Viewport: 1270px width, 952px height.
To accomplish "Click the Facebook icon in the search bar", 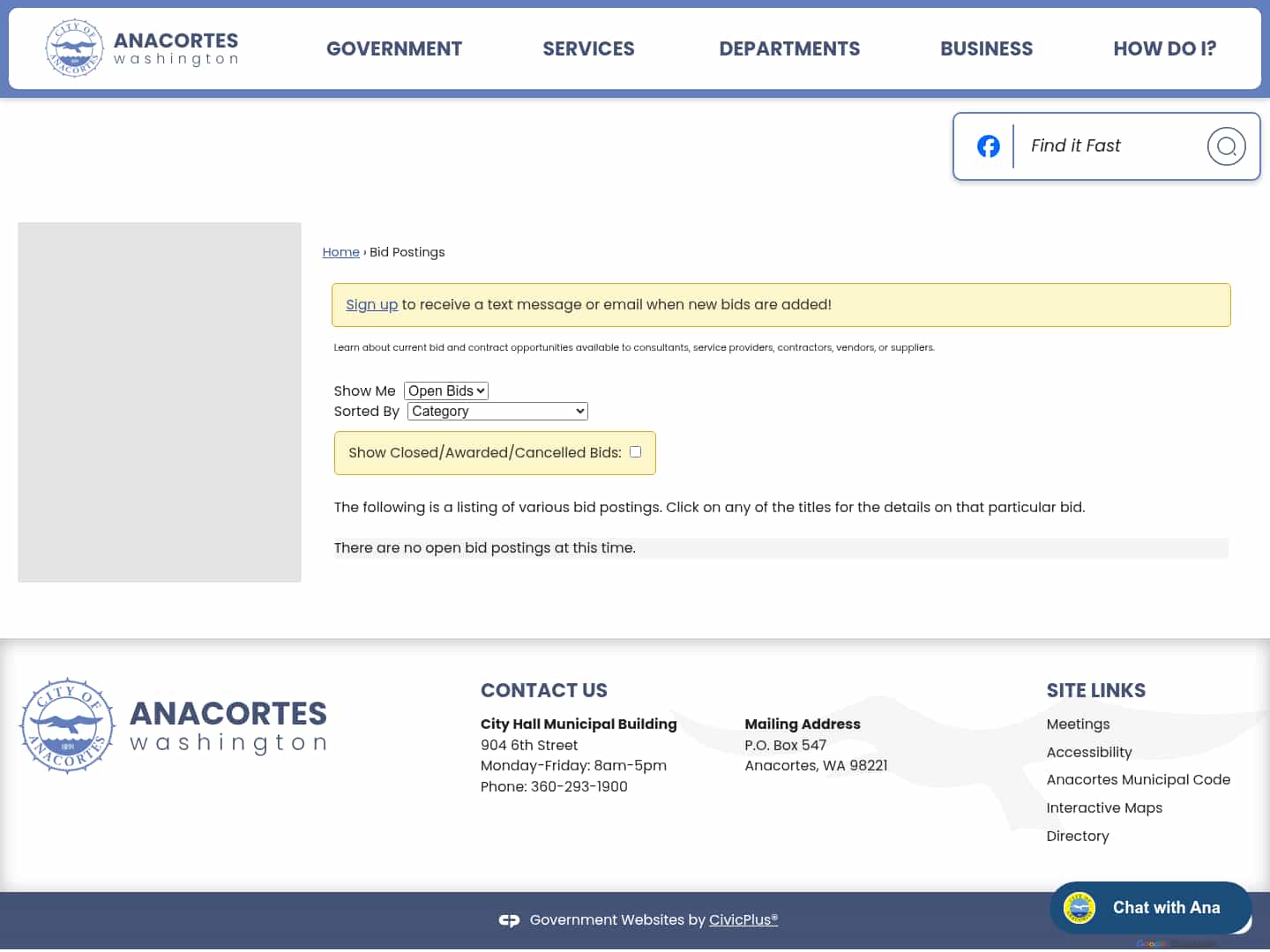I will pos(988,146).
